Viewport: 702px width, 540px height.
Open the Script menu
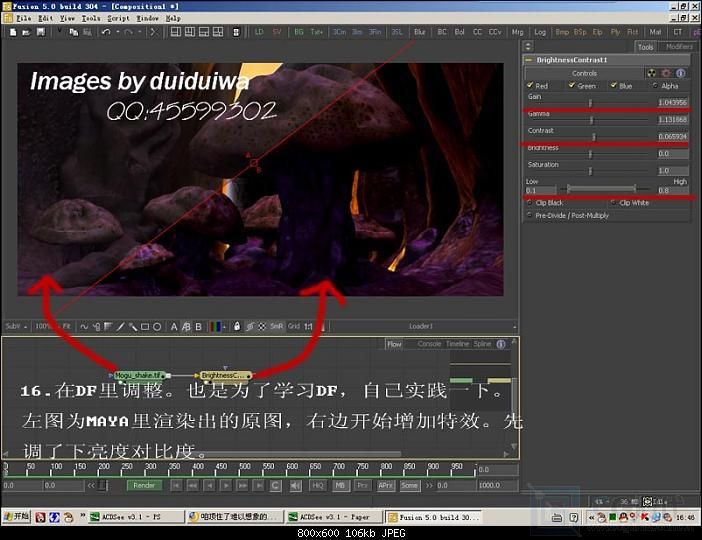pos(118,18)
